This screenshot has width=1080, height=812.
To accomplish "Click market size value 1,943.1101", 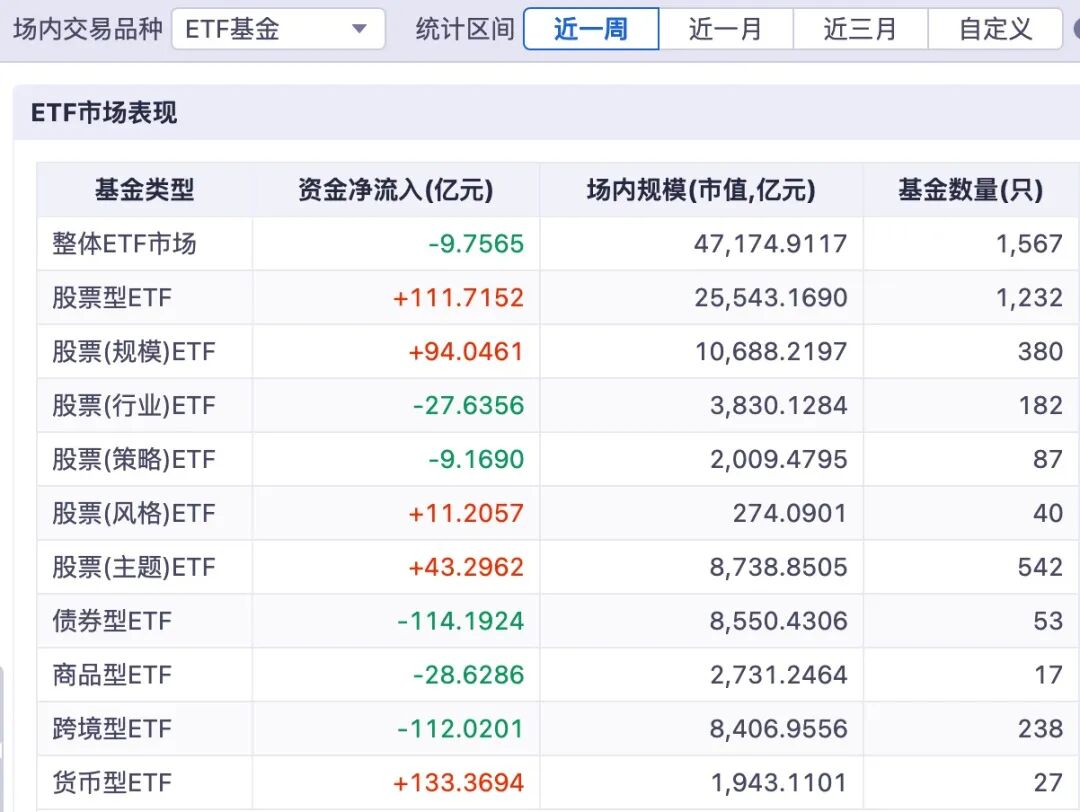I will (x=779, y=782).
